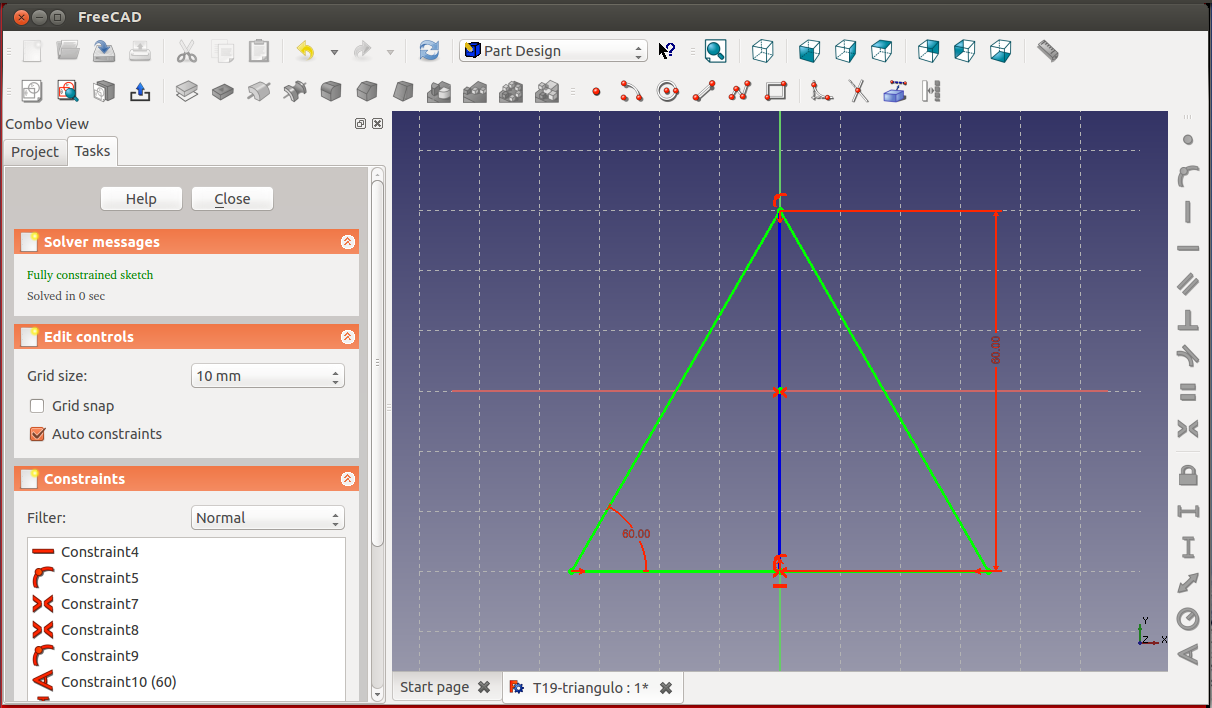This screenshot has width=1212, height=708.
Task: Apply the lock constraint from right toolbar
Action: click(x=1188, y=473)
